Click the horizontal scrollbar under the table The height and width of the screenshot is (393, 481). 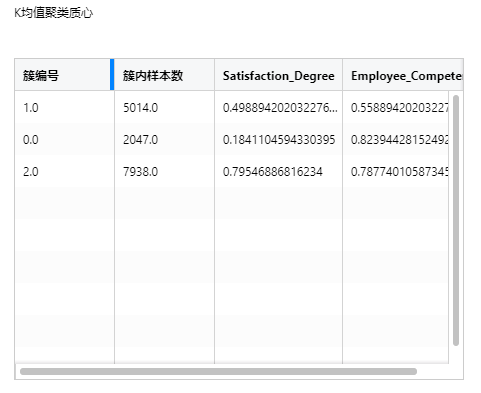click(x=218, y=371)
